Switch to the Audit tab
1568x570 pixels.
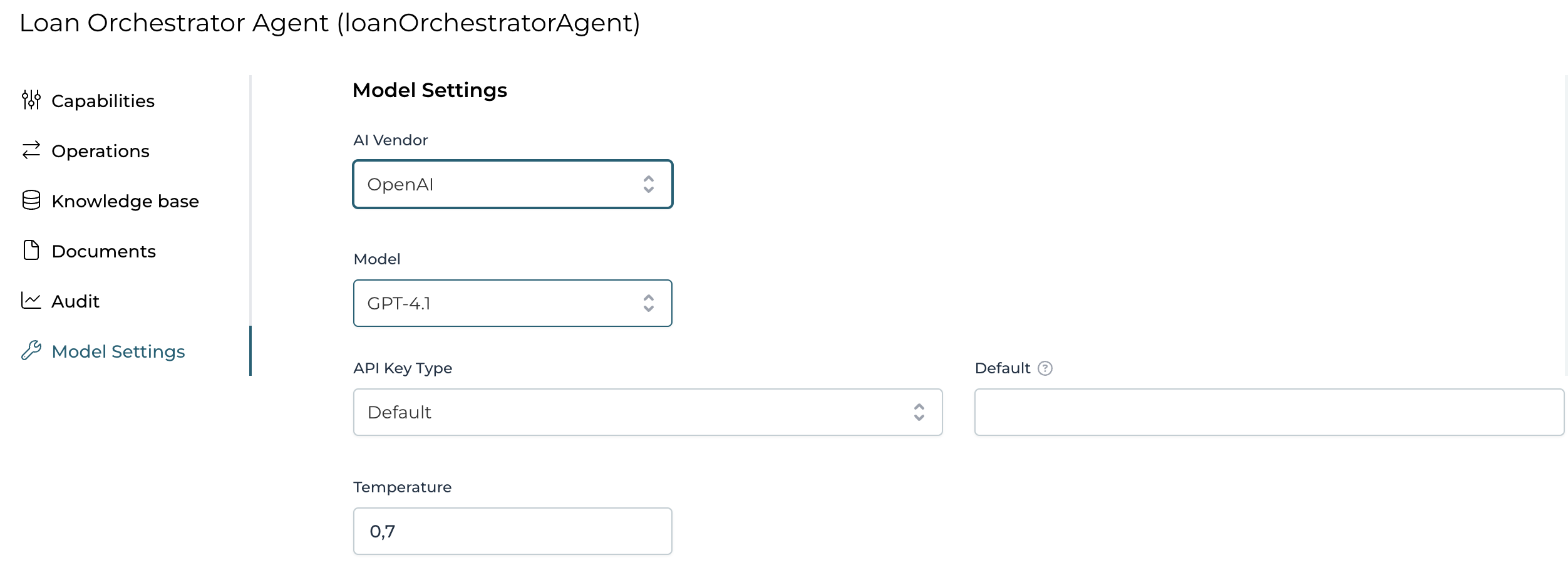[75, 301]
